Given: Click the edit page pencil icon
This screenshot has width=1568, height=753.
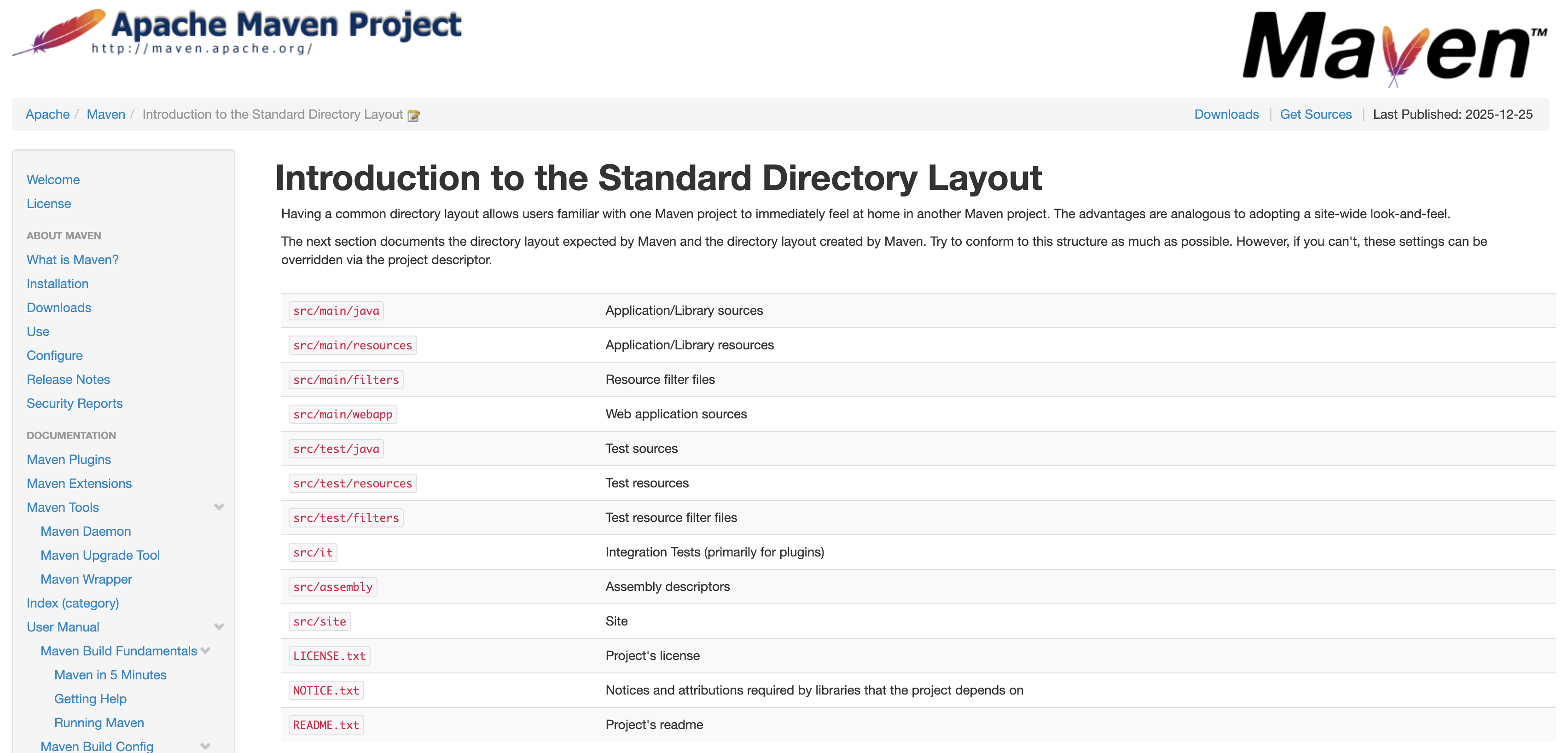Looking at the screenshot, I should pos(413,116).
